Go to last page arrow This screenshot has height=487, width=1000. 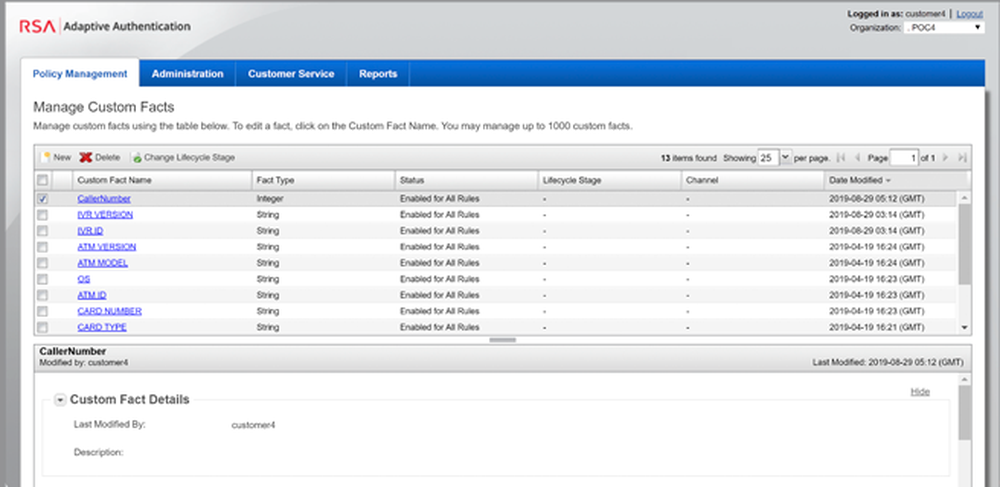pyautogui.click(x=962, y=157)
